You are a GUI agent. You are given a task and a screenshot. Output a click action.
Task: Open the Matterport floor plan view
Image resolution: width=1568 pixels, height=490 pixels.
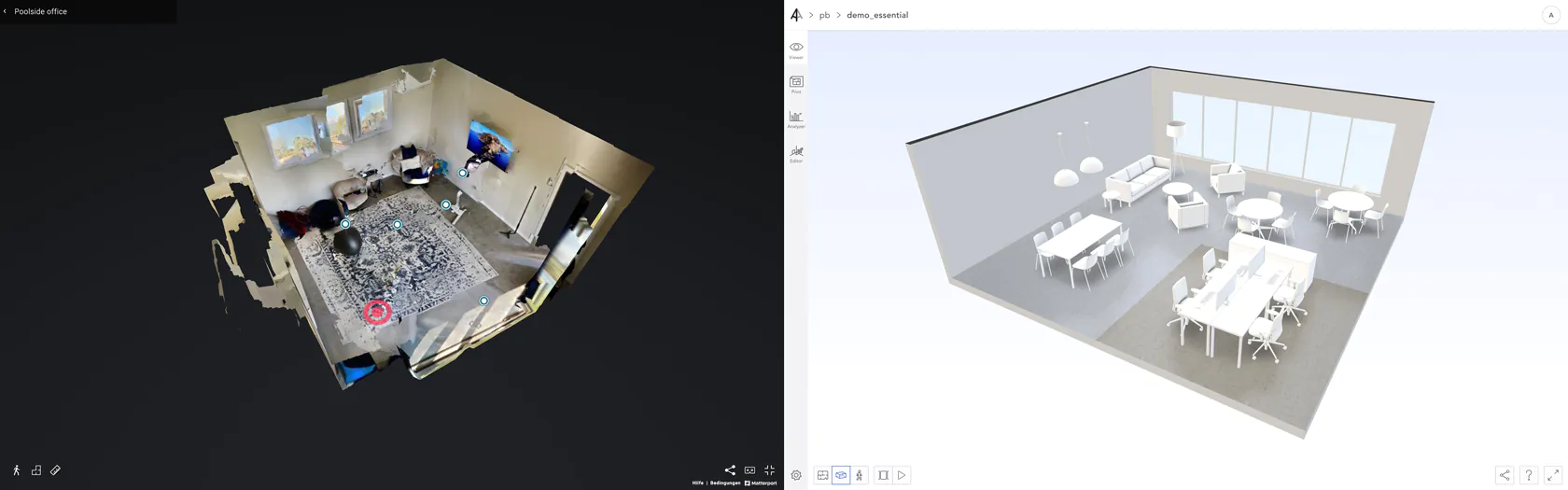(36, 470)
